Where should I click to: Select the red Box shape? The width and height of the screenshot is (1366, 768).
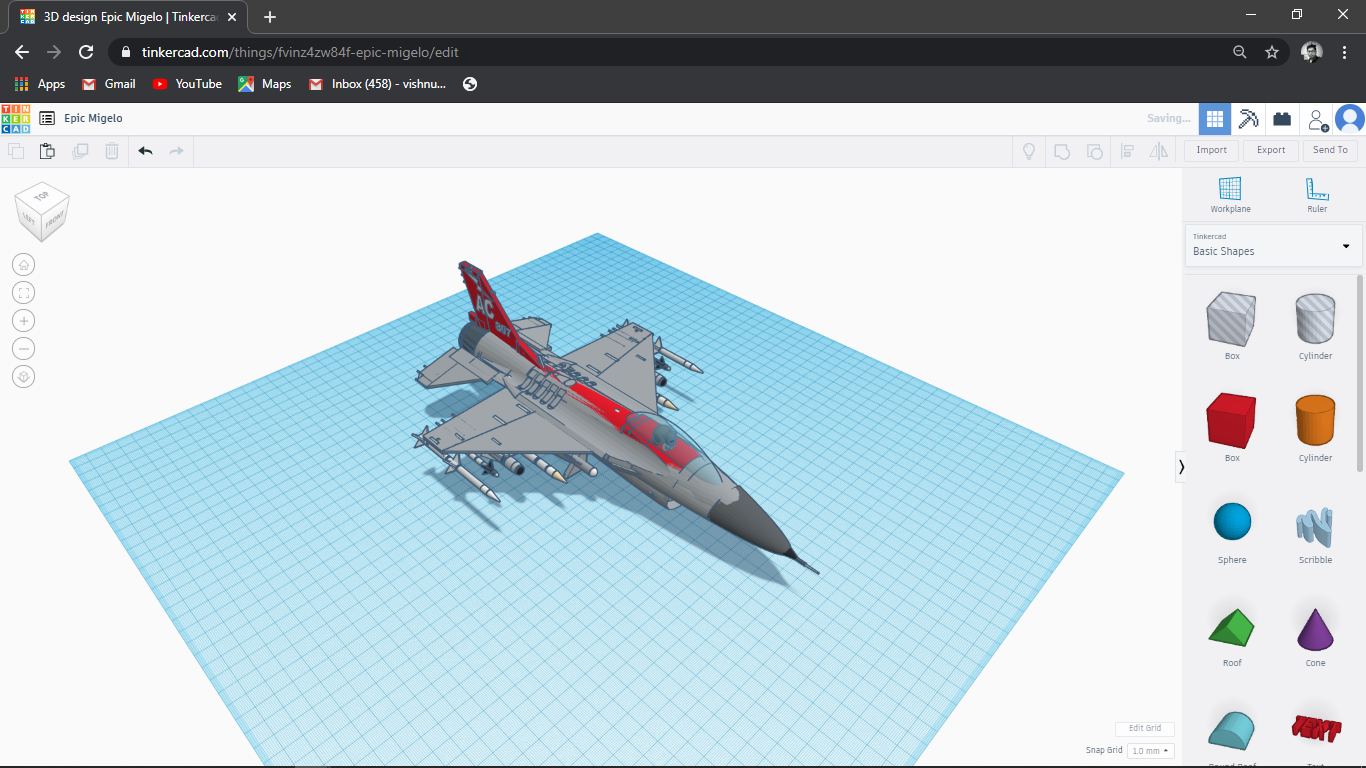point(1231,422)
